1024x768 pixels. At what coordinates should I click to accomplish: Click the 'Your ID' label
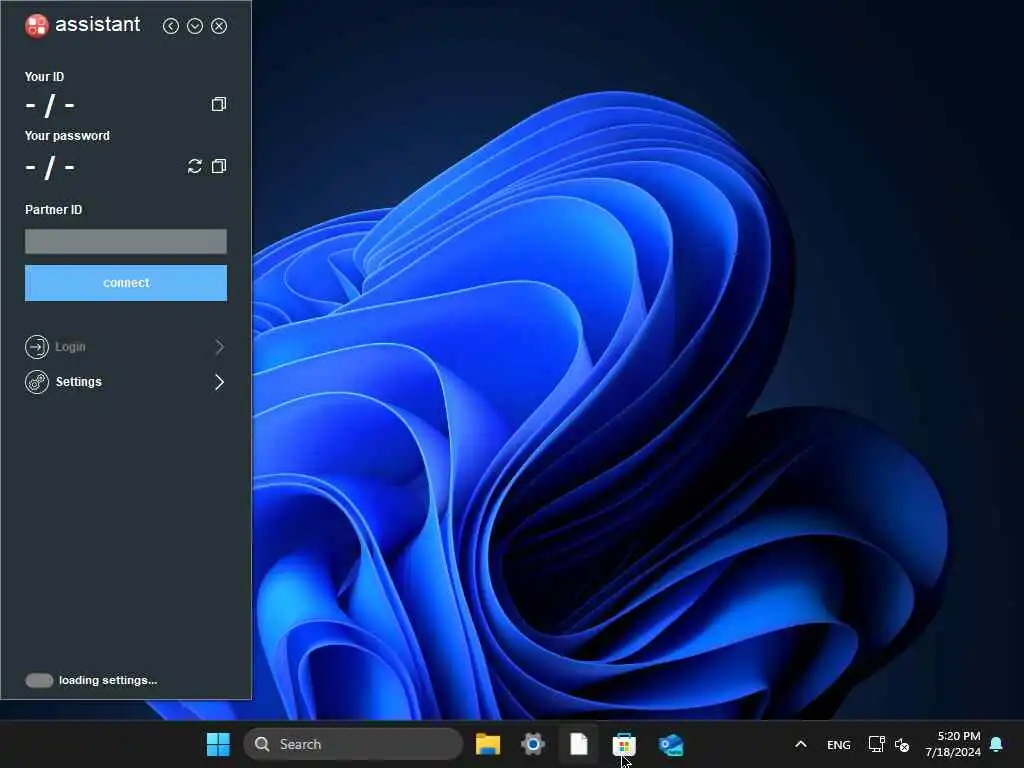click(44, 76)
